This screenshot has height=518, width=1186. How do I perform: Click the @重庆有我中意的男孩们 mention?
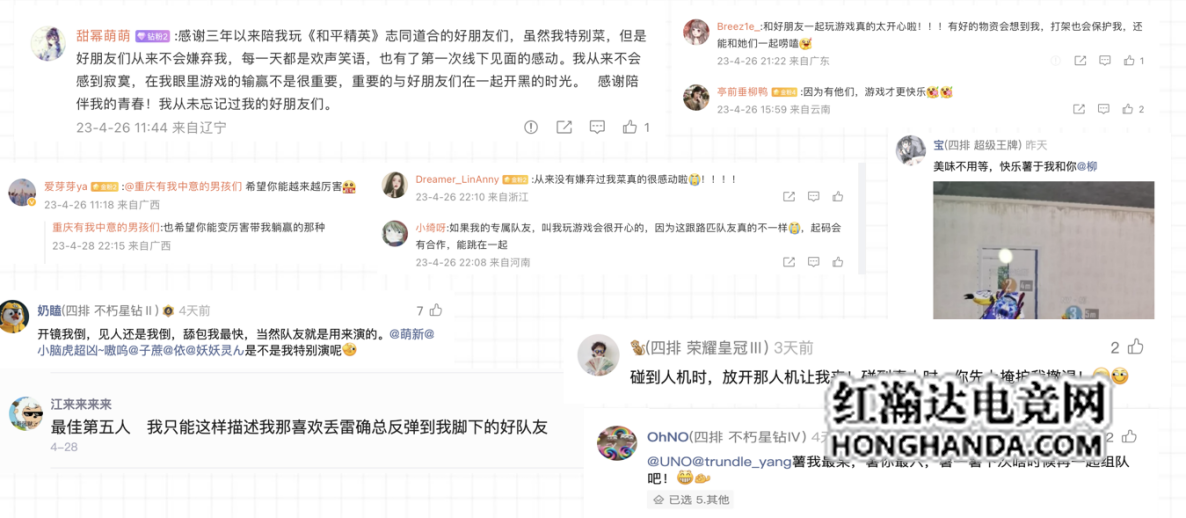click(x=182, y=185)
